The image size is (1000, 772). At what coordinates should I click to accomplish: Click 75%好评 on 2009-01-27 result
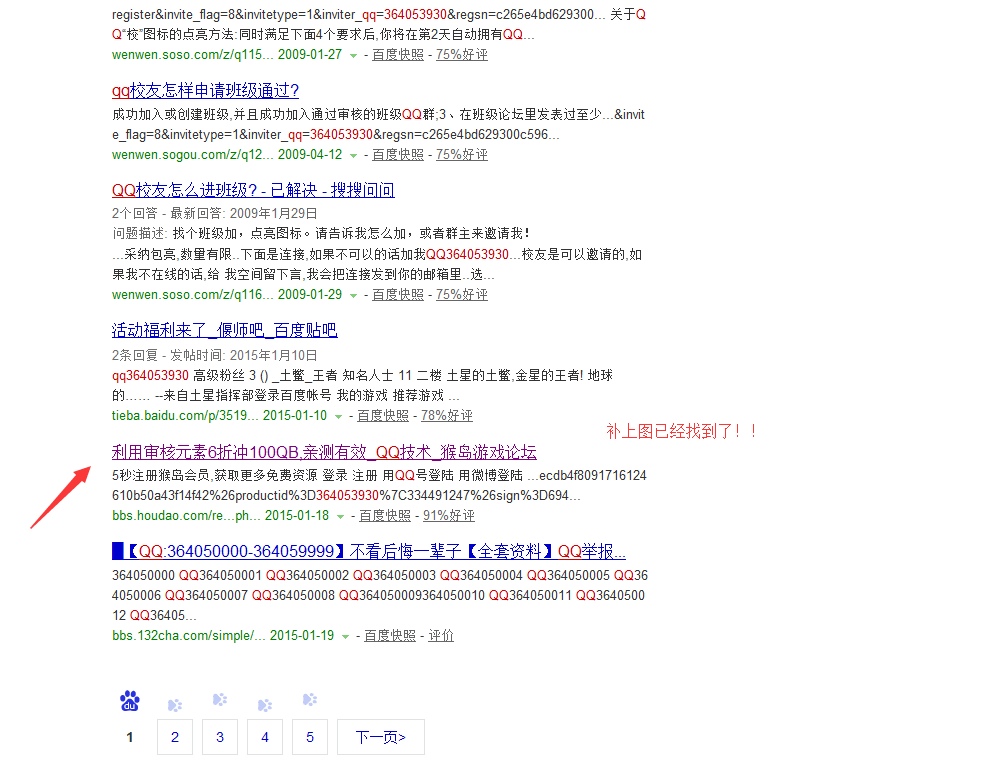(462, 55)
